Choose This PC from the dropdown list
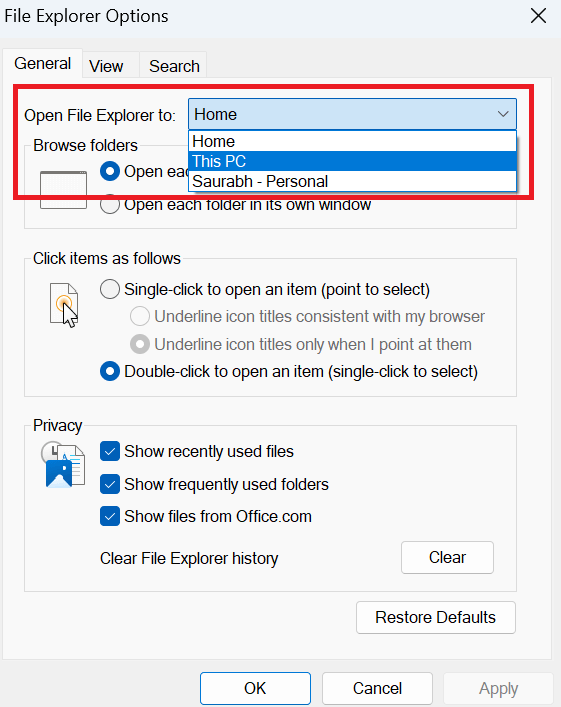The height and width of the screenshot is (707, 561). click(x=352, y=161)
